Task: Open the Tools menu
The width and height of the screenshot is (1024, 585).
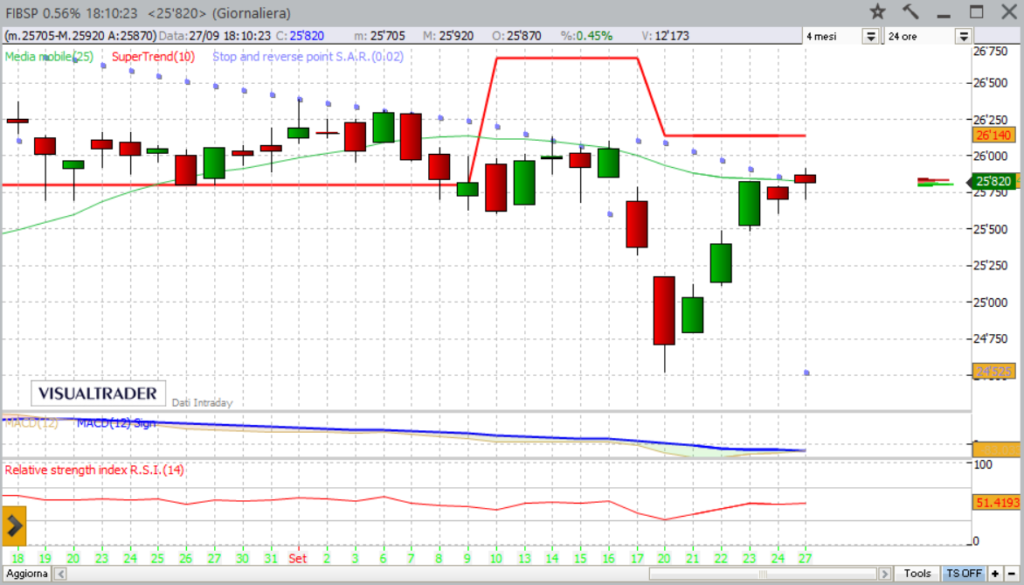Action: click(917, 574)
